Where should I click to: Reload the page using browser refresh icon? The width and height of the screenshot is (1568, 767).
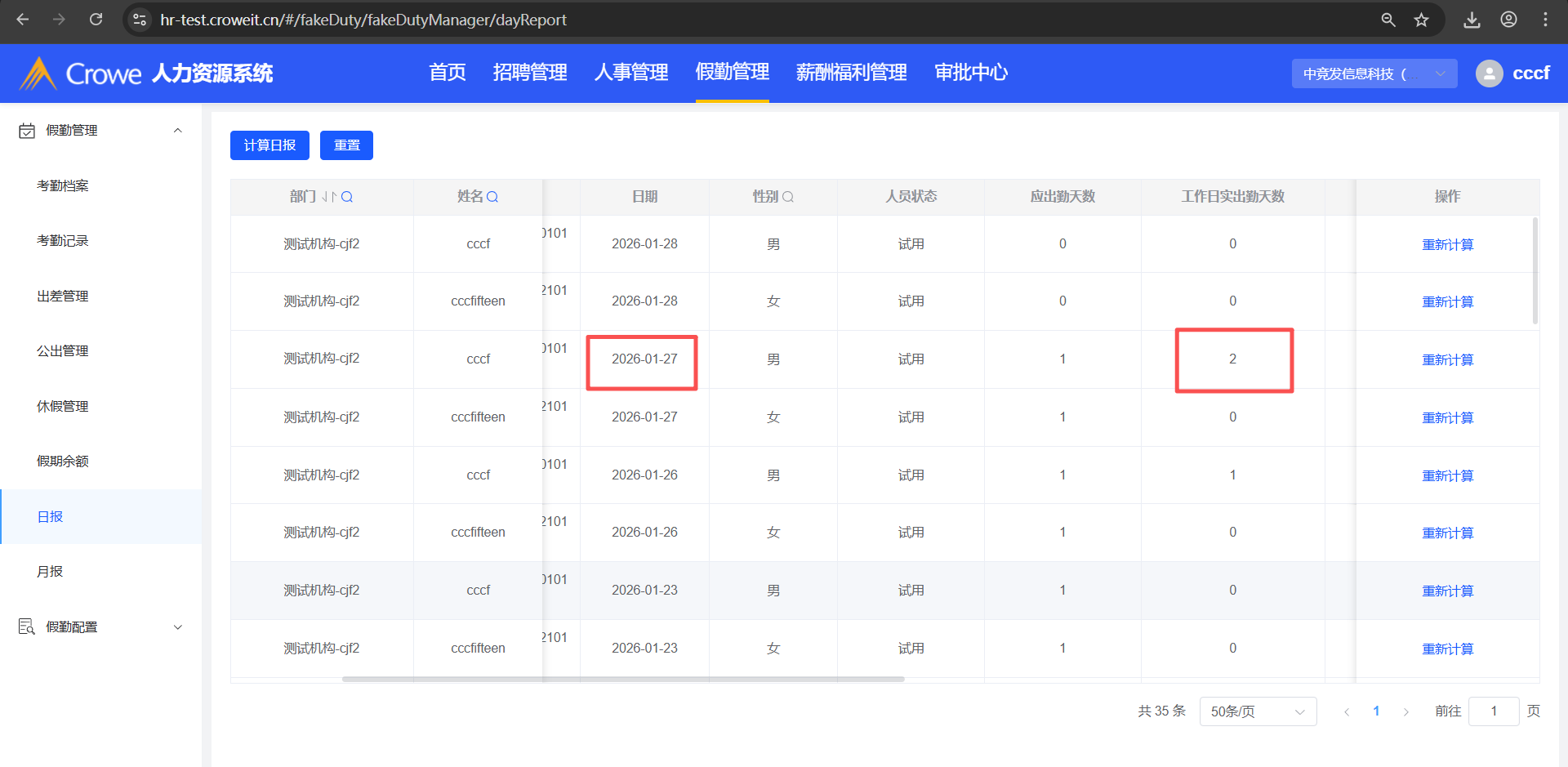point(96,20)
